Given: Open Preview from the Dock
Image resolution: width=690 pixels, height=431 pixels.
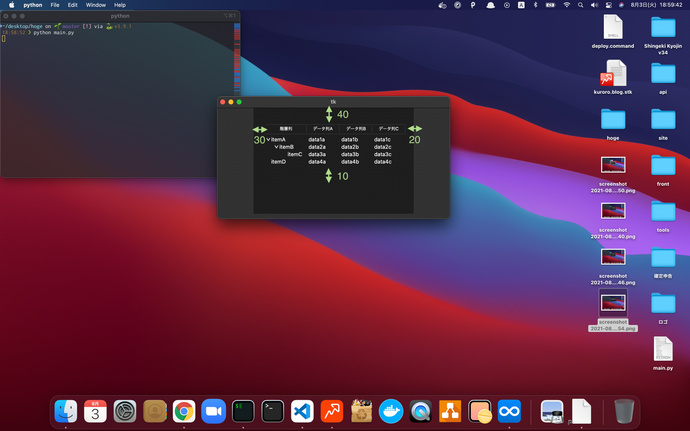Looking at the screenshot, I should click(x=552, y=411).
